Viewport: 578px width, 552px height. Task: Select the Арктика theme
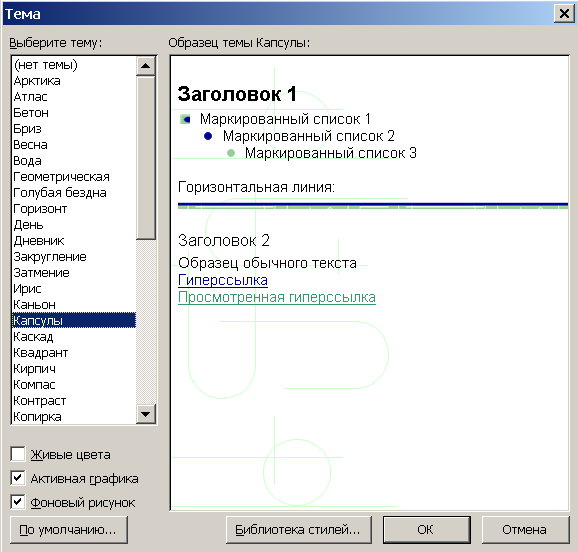[x=74, y=81]
